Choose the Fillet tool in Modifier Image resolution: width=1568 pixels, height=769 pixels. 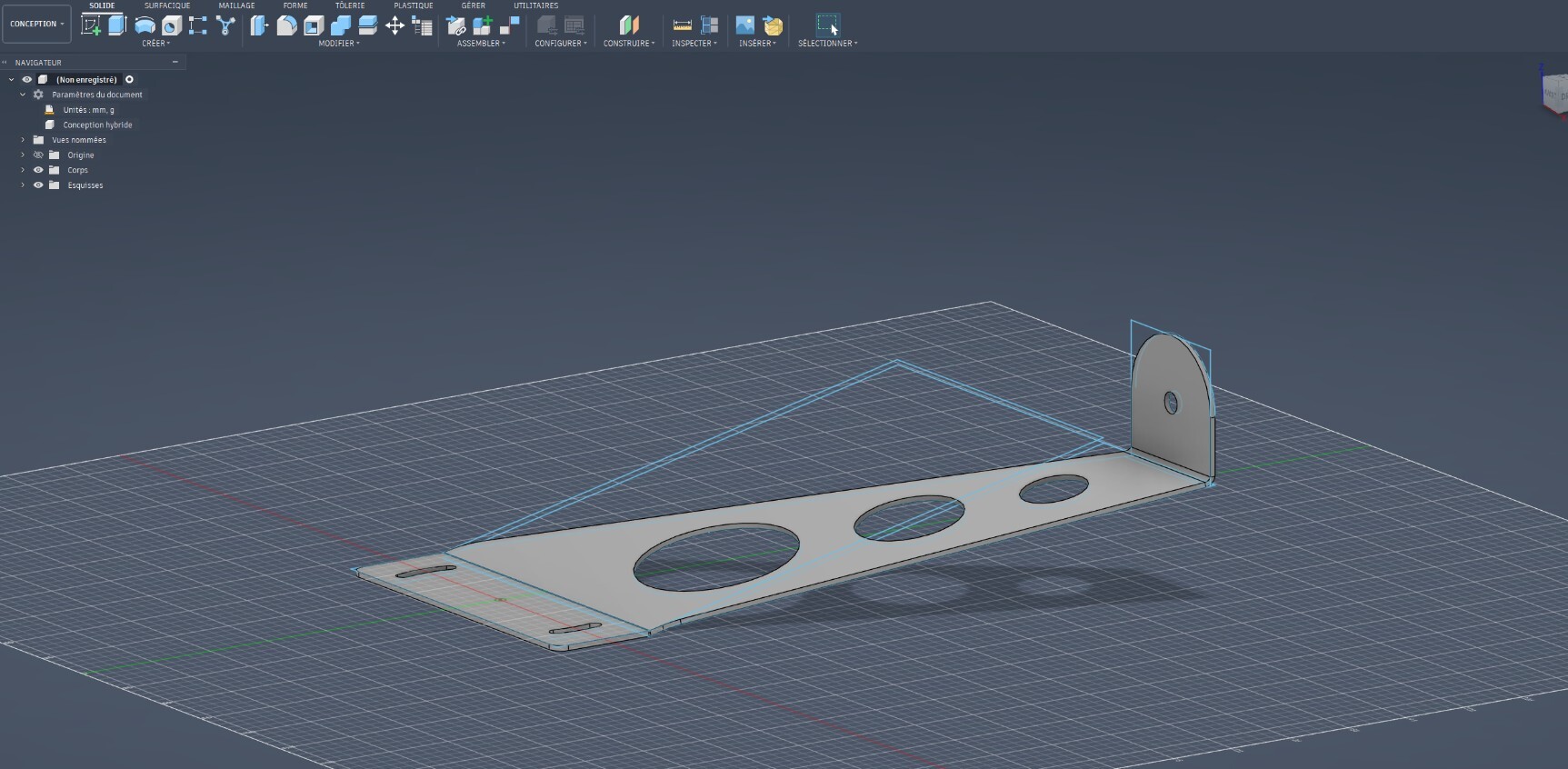(x=286, y=25)
